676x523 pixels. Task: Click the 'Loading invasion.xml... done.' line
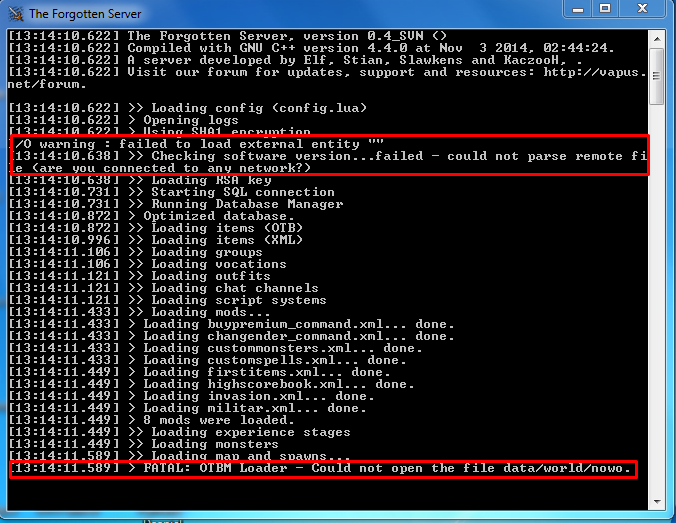click(191, 396)
